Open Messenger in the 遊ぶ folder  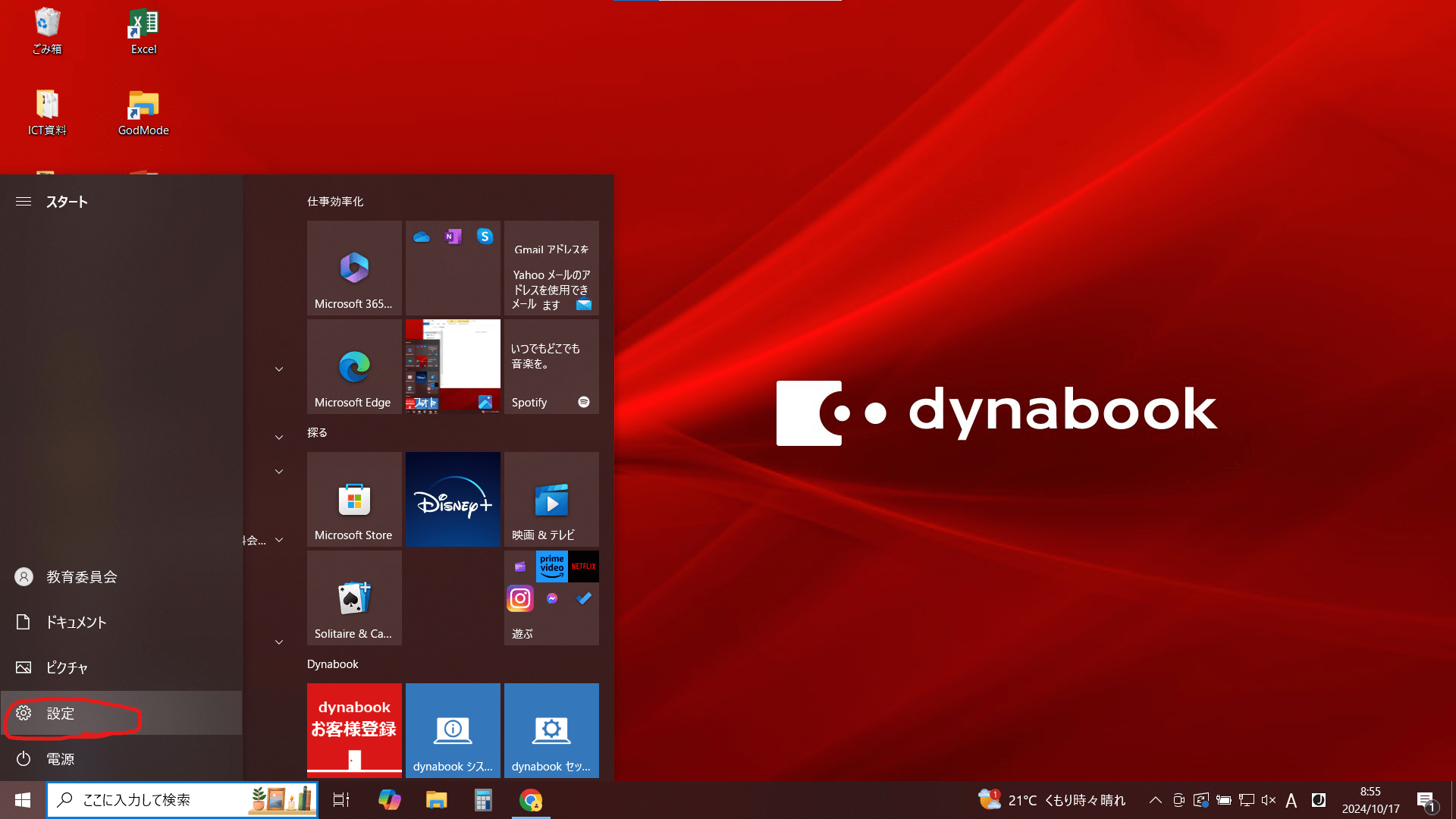(552, 598)
